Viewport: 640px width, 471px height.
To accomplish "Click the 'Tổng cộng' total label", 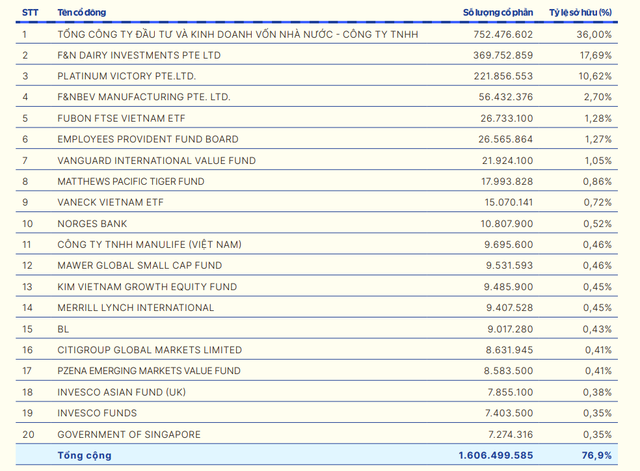I will pos(84,455).
